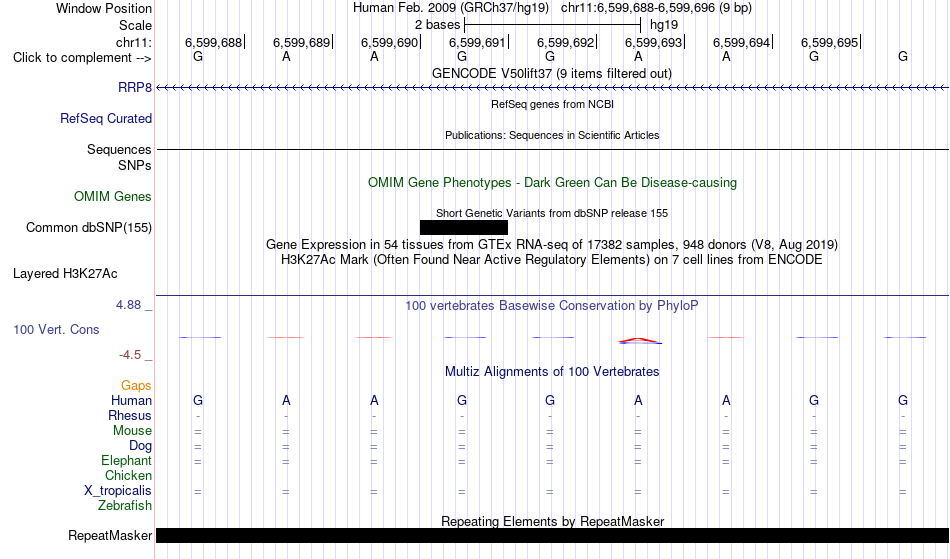Image resolution: width=950 pixels, height=559 pixels.
Task: Click the 'Gene Expression in 54 tissues' GTEx title
Action: [x=552, y=245]
